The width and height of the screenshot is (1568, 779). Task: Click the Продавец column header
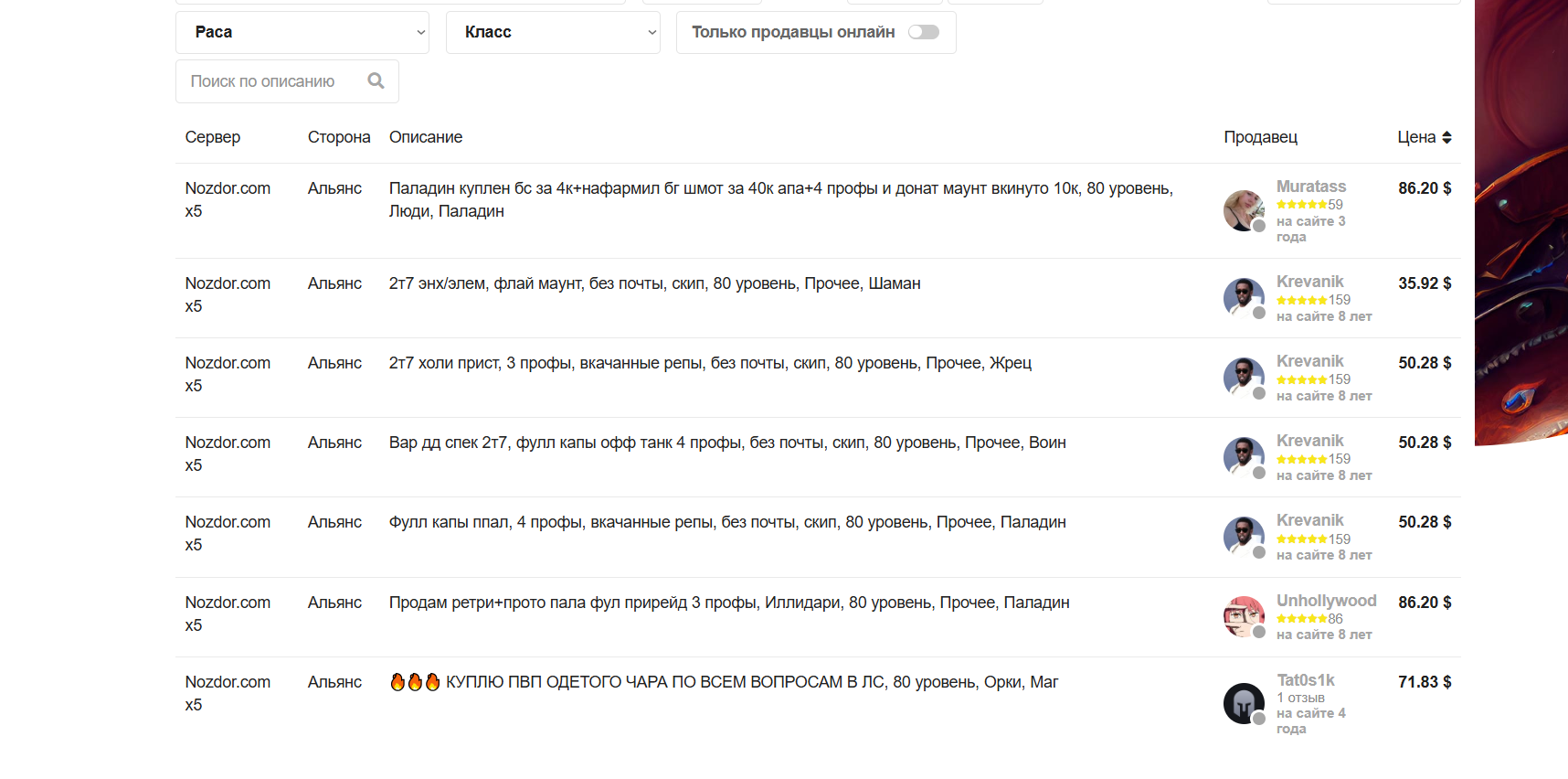click(x=1260, y=137)
